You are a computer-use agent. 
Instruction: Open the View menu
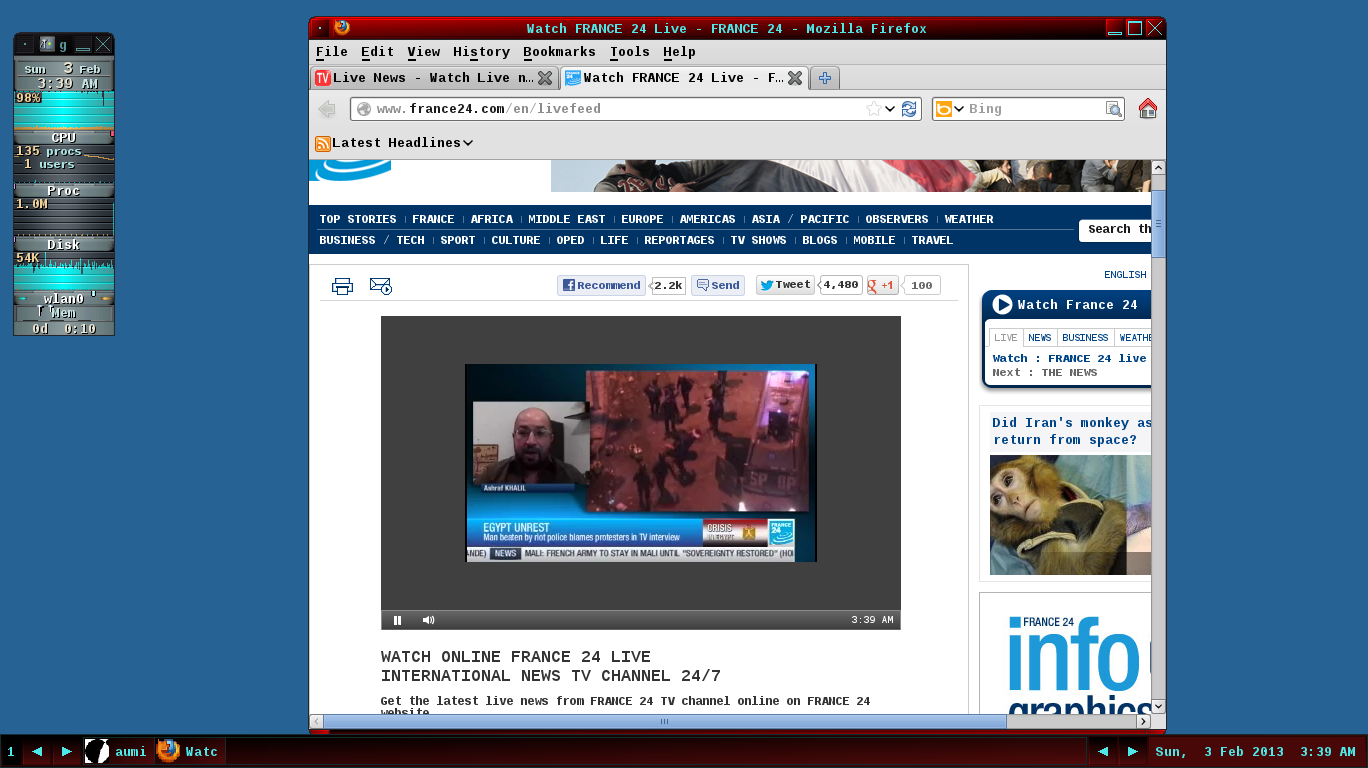tap(424, 52)
